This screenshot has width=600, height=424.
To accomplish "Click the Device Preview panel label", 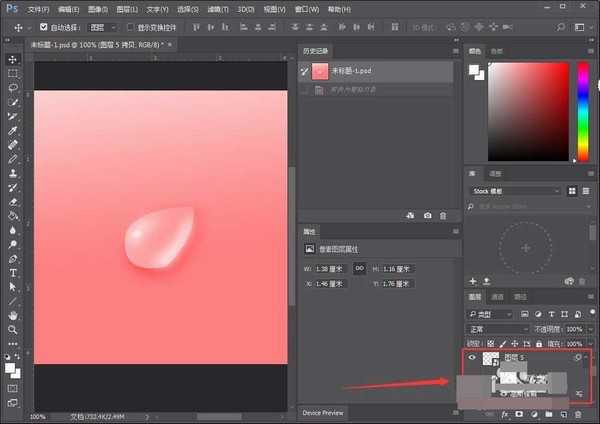I will pyautogui.click(x=322, y=412).
